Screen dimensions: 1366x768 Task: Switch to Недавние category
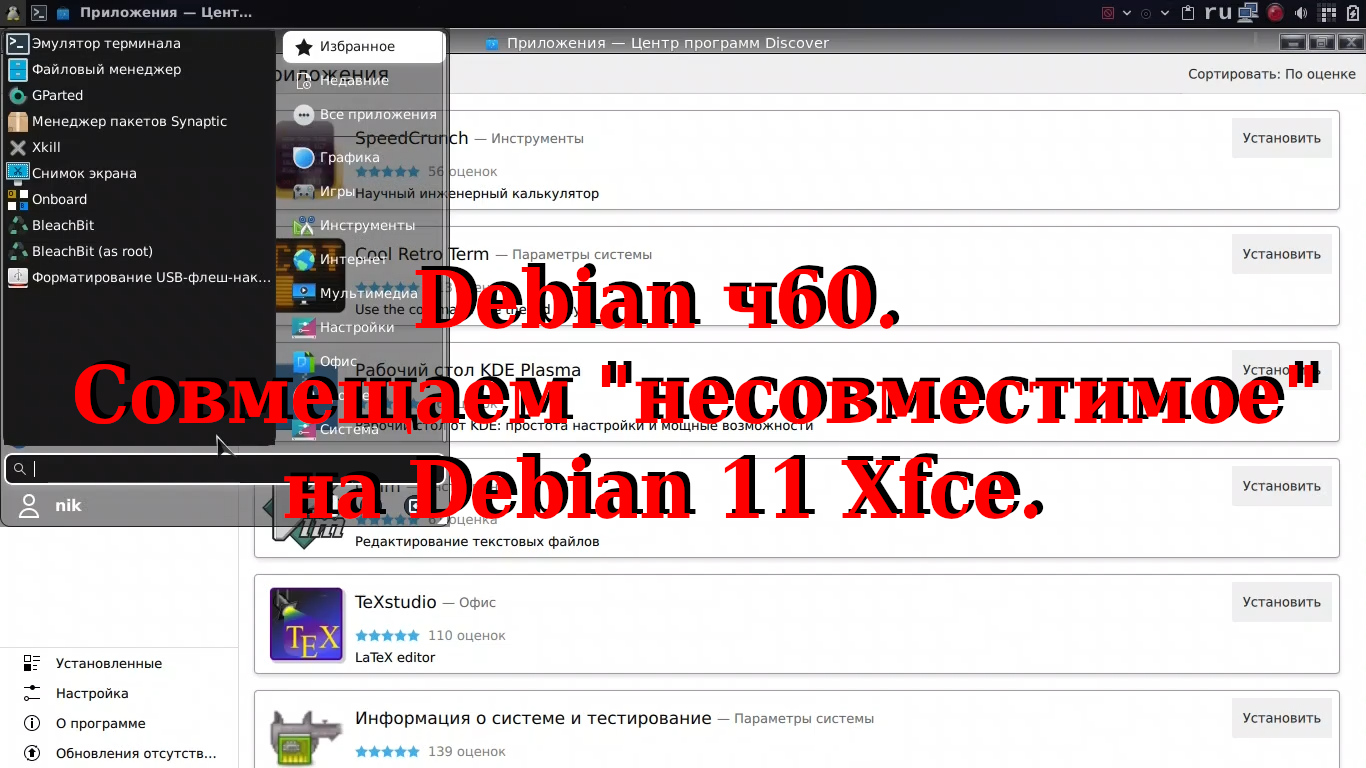pos(363,81)
